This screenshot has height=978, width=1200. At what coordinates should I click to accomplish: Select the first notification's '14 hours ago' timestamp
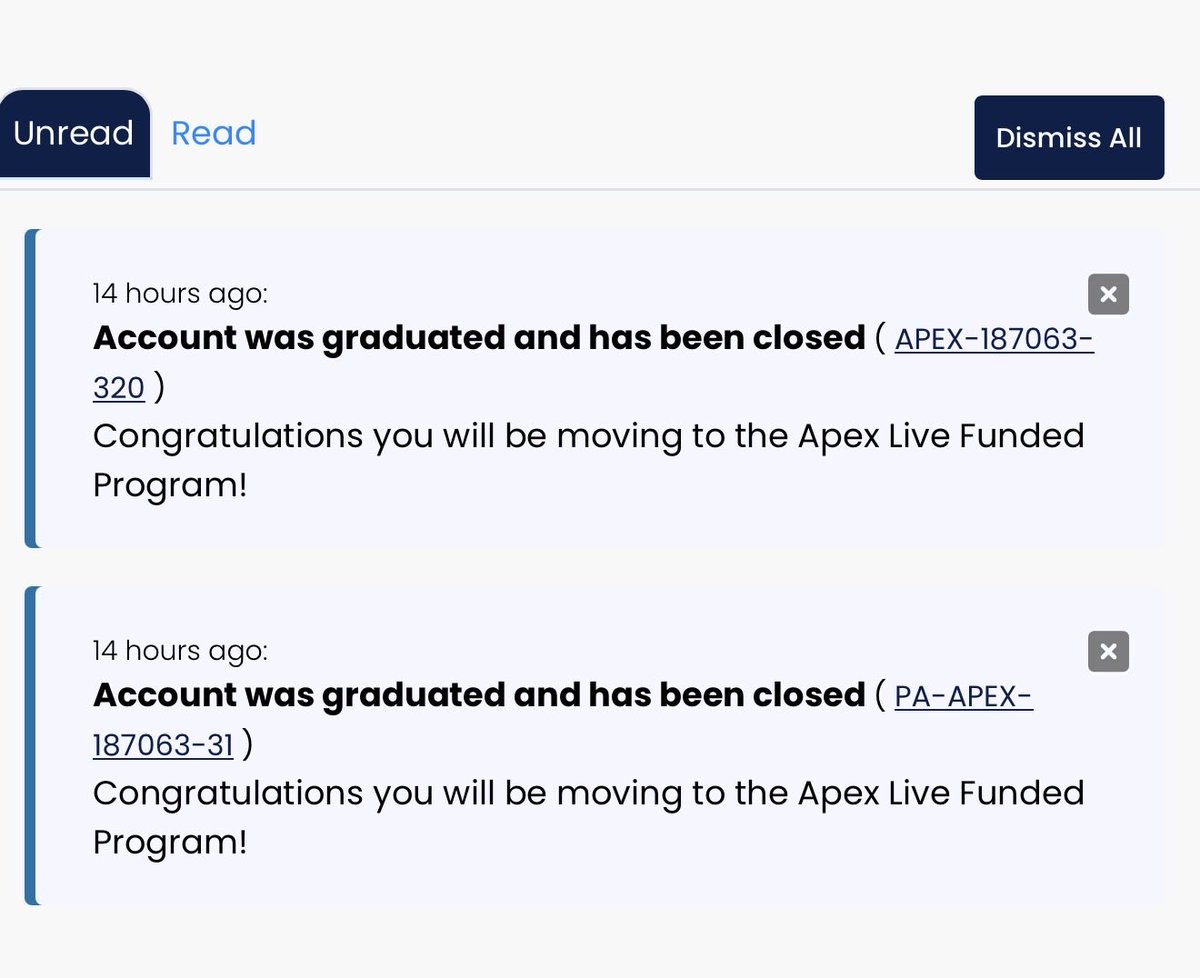click(x=180, y=294)
